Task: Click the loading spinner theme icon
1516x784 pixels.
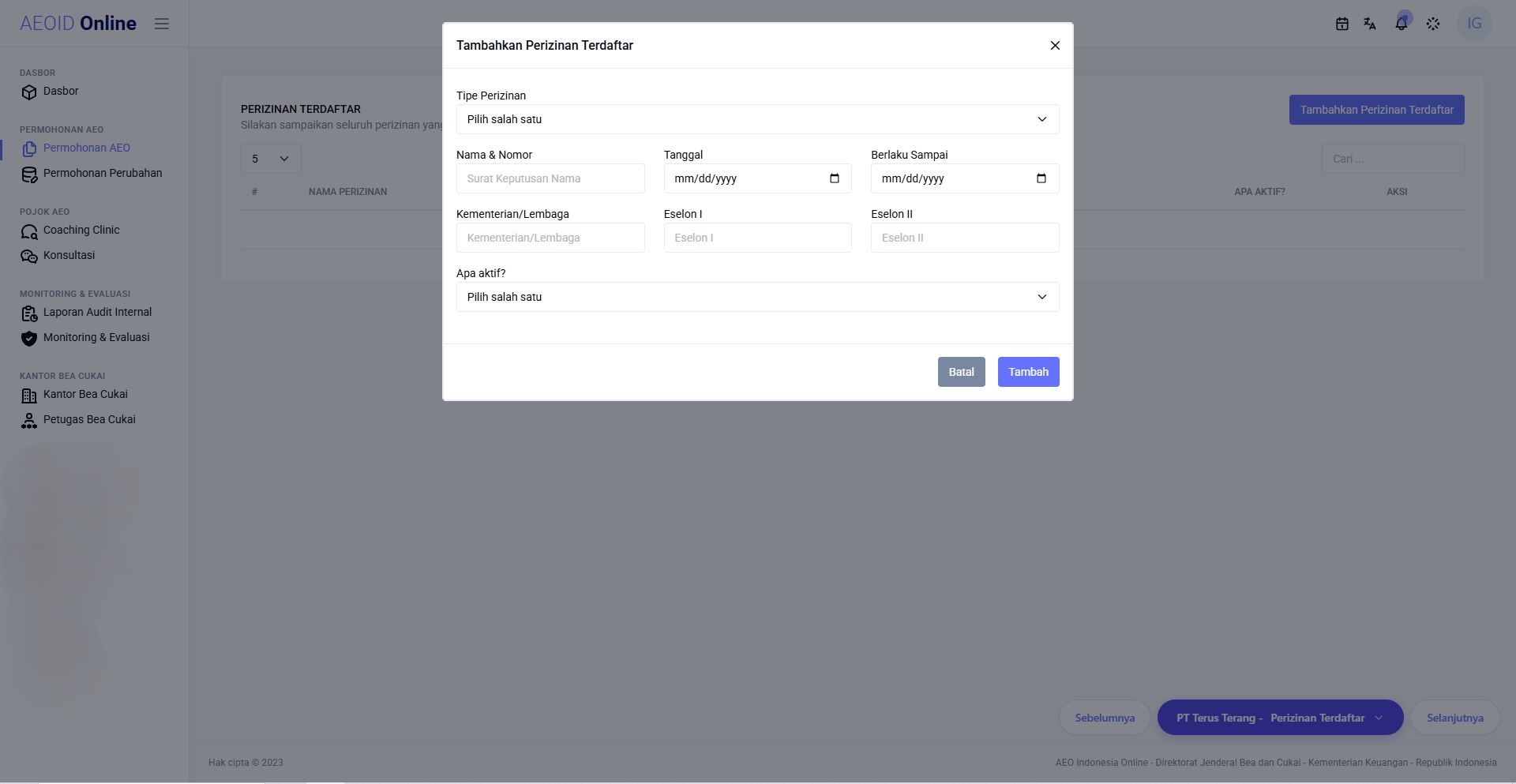Action: (1433, 24)
